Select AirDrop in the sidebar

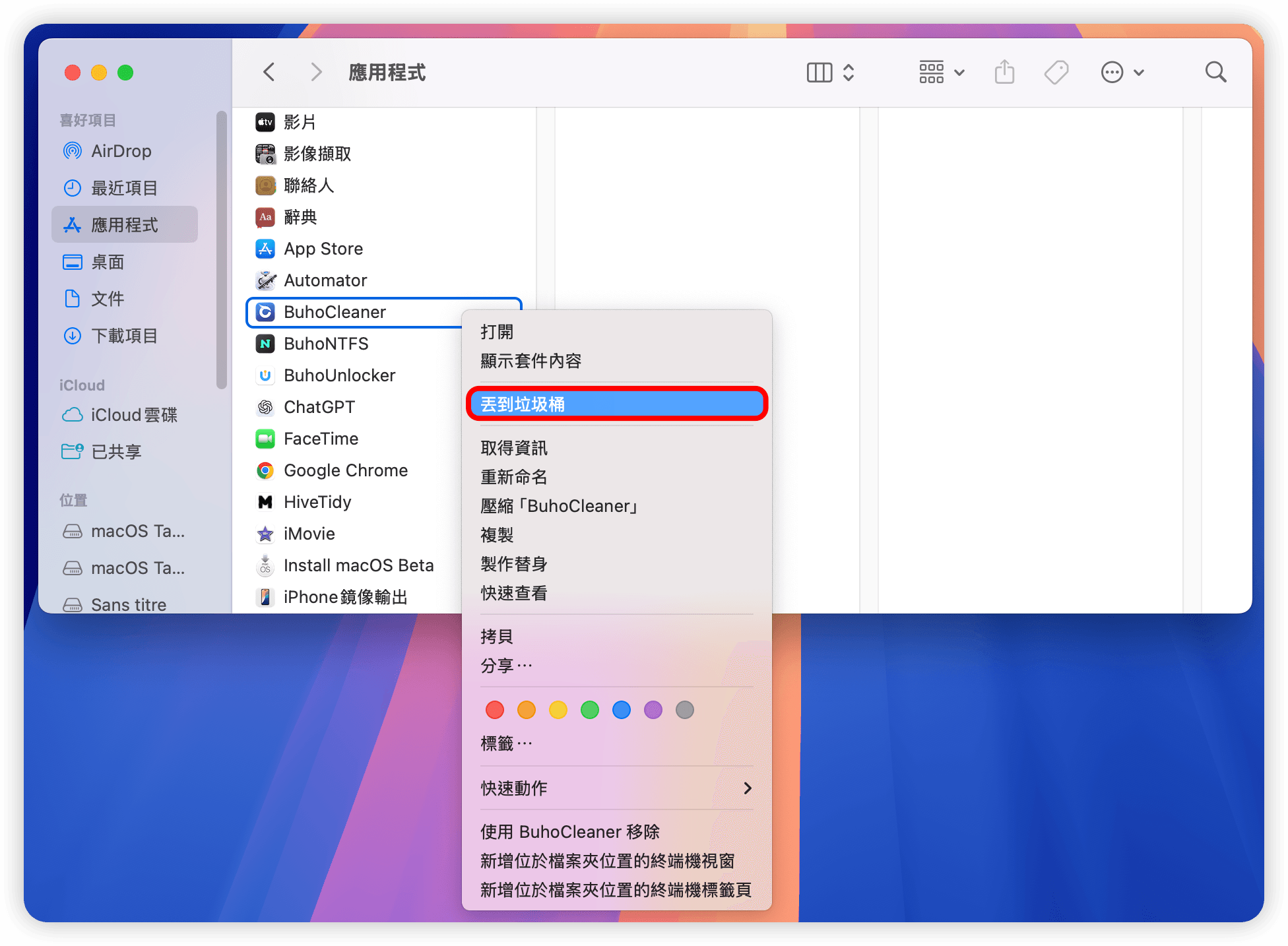point(125,151)
